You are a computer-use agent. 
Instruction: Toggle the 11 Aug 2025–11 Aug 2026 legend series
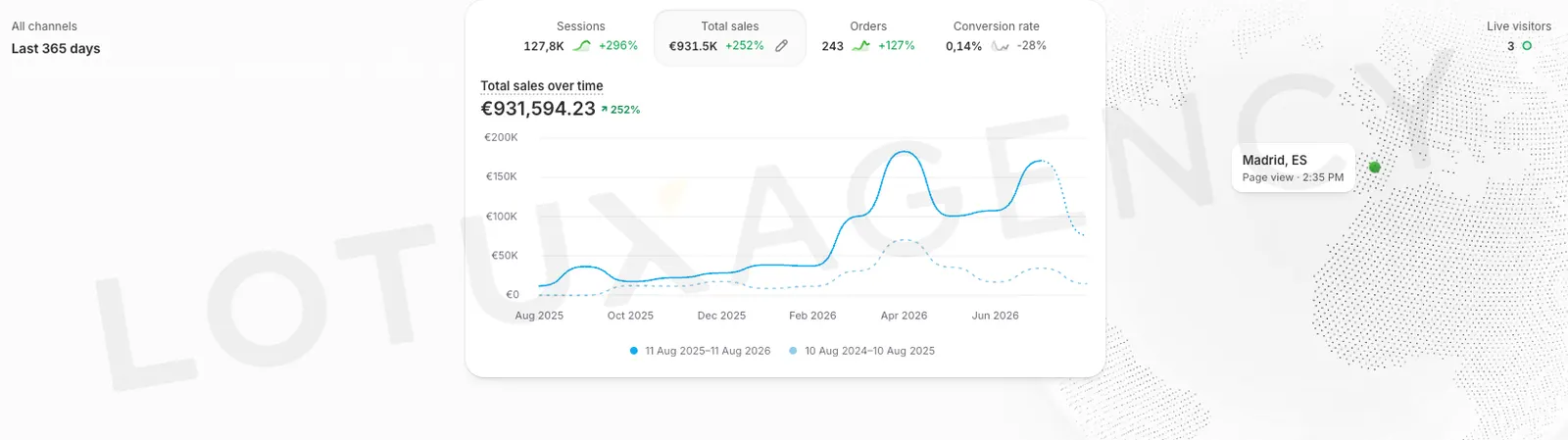(x=700, y=351)
